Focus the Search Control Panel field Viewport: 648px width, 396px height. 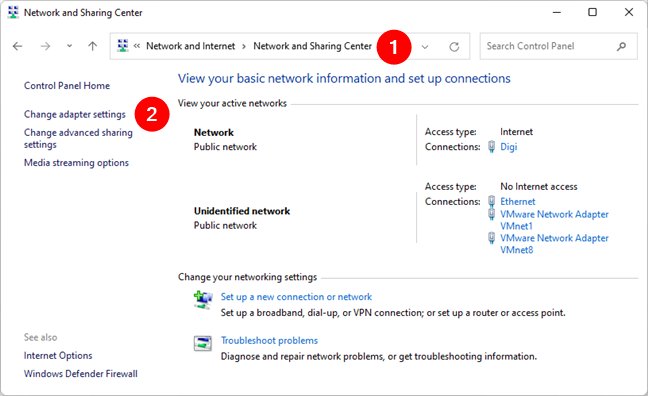[548, 46]
